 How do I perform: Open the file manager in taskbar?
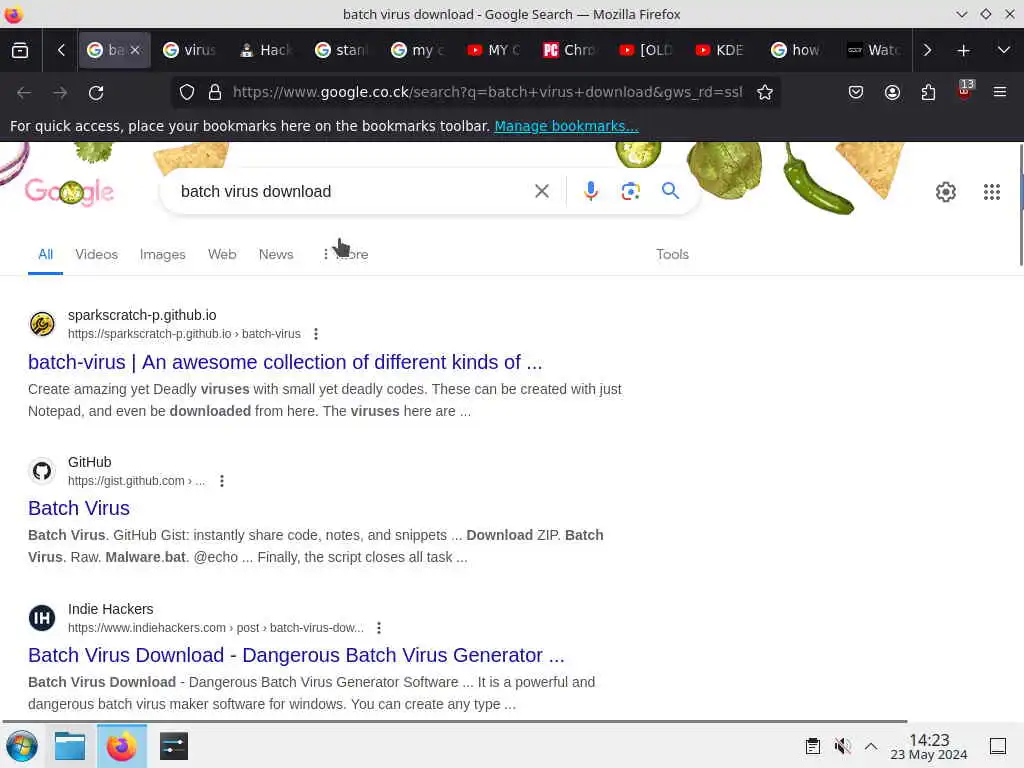click(70, 746)
